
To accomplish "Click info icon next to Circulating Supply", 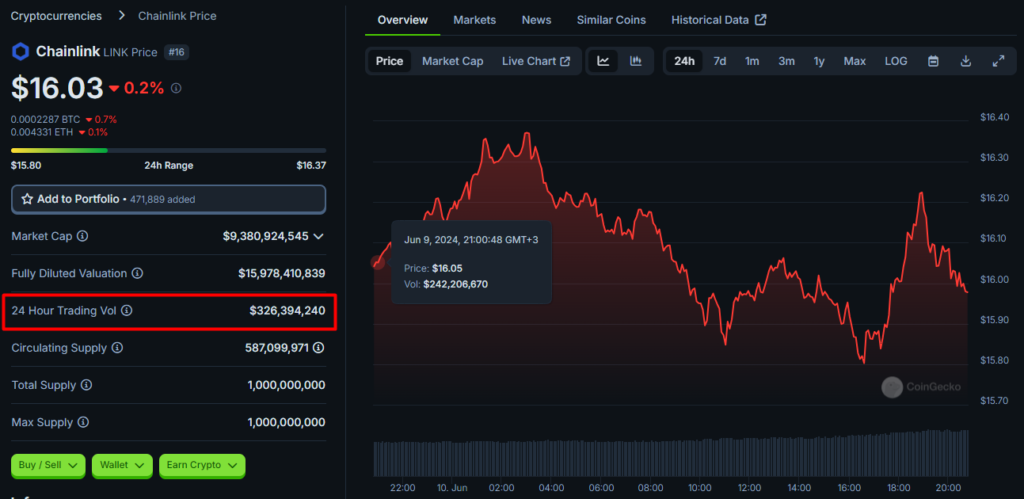I will (x=117, y=348).
